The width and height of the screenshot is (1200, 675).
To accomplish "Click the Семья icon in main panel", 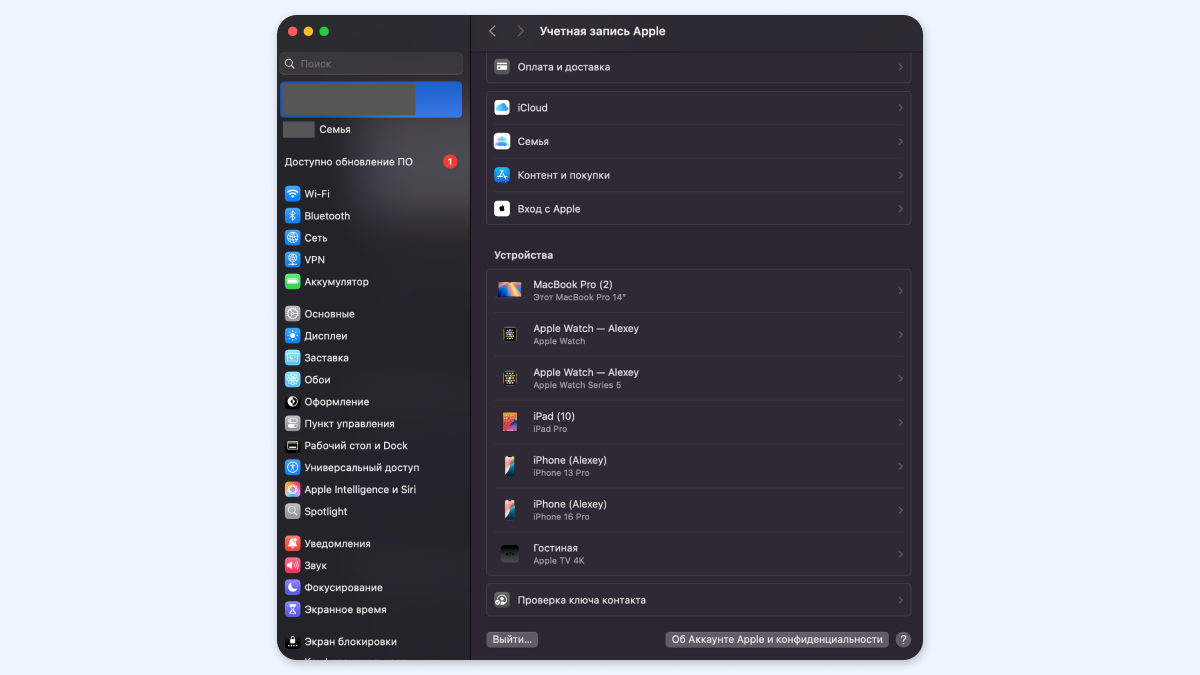I will tap(502, 142).
